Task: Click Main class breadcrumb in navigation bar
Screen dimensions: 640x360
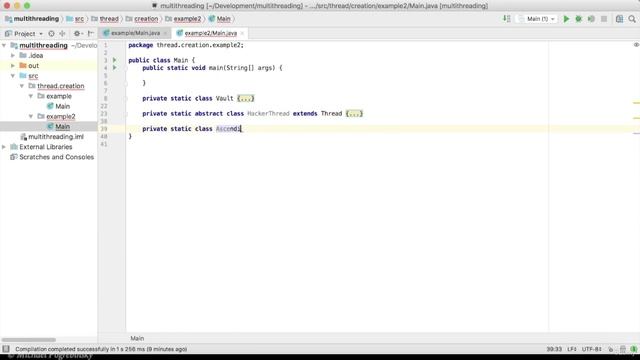Action: point(220,19)
